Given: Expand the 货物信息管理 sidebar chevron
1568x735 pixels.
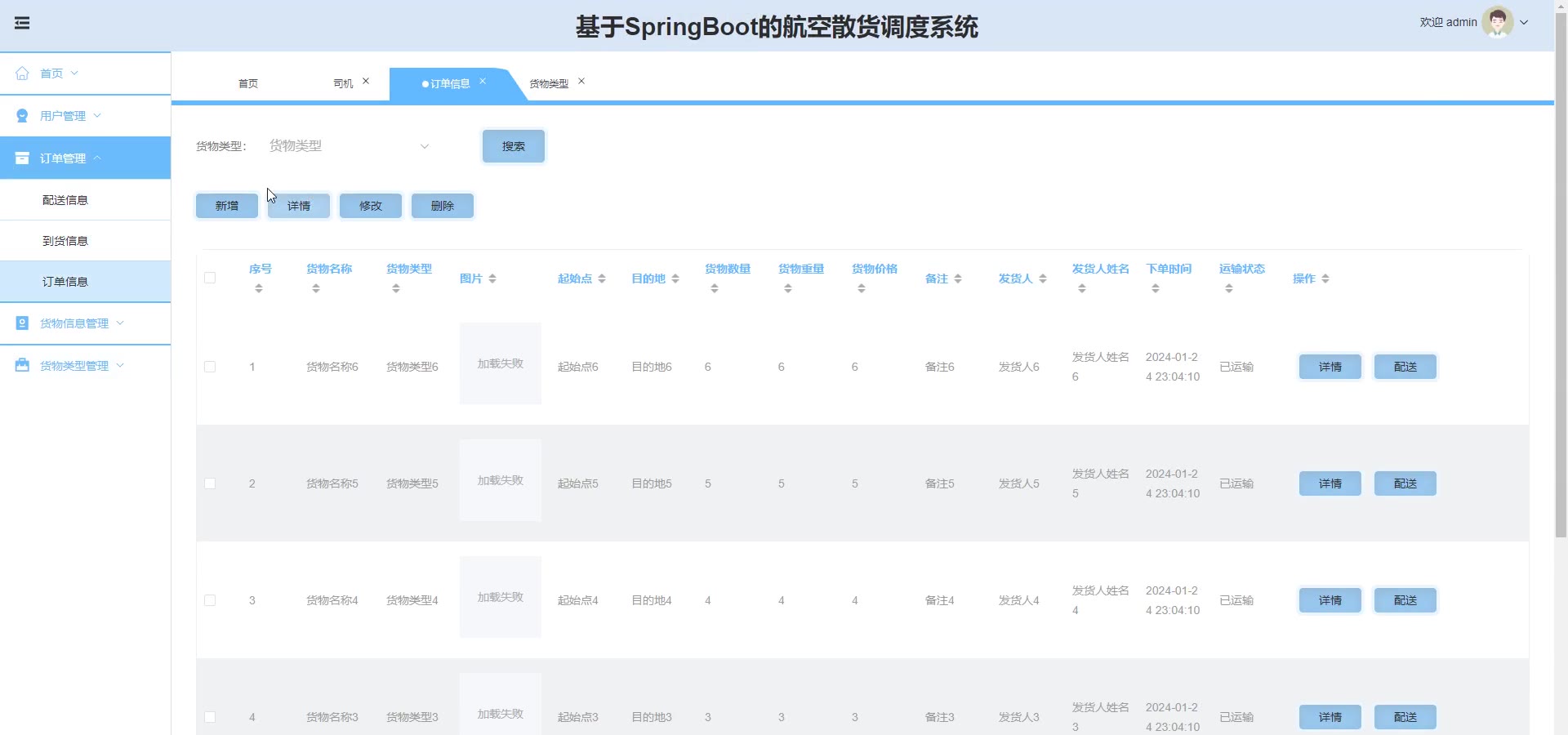Looking at the screenshot, I should 120,323.
